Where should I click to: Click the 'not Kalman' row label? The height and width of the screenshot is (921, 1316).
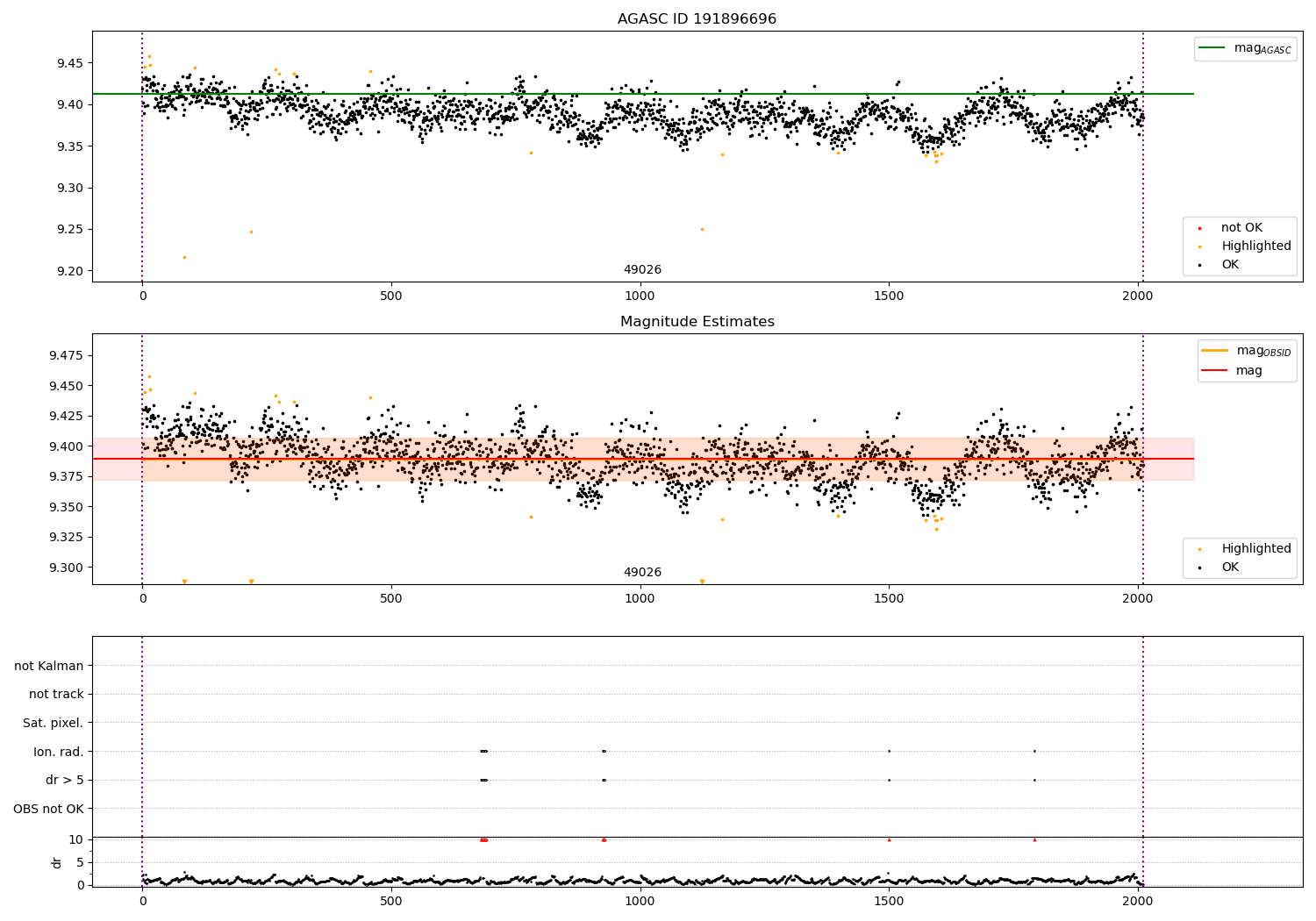[49, 666]
